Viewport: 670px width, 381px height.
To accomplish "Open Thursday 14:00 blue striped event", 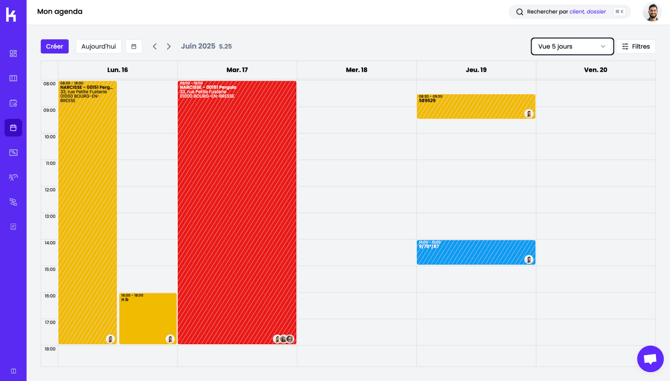I will point(476,252).
